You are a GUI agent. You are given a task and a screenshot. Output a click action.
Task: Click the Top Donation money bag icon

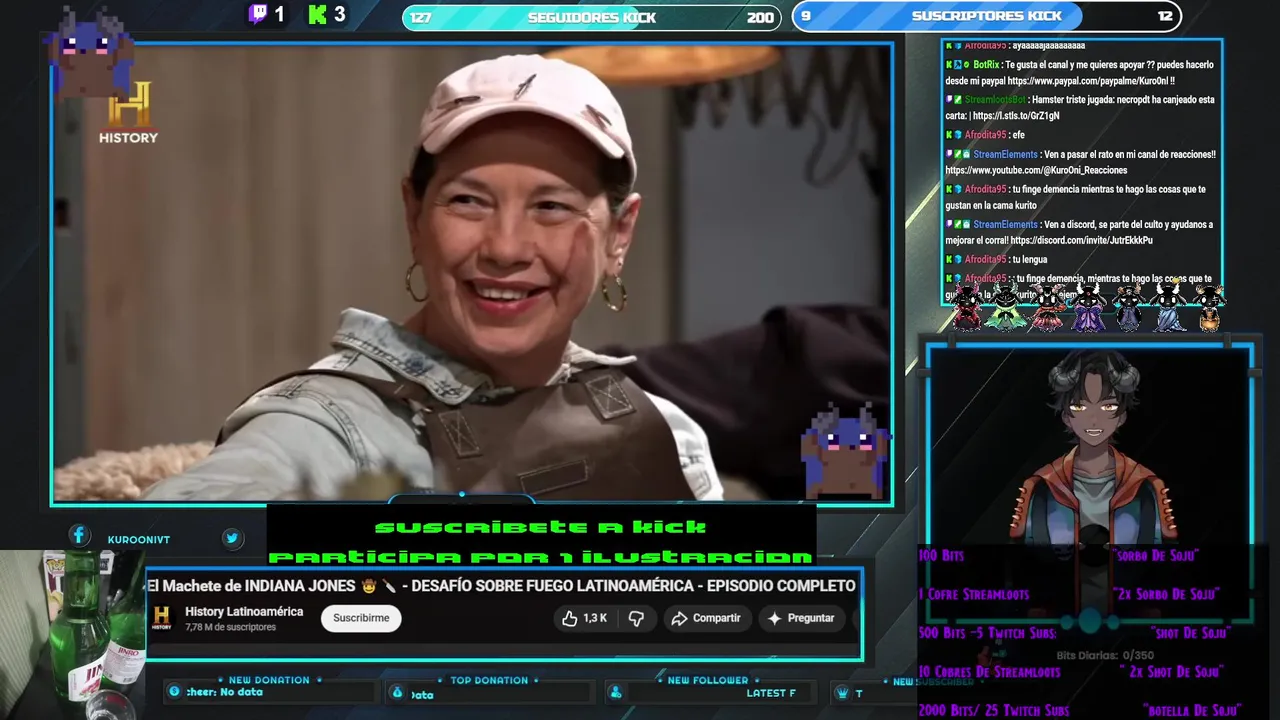click(x=397, y=693)
